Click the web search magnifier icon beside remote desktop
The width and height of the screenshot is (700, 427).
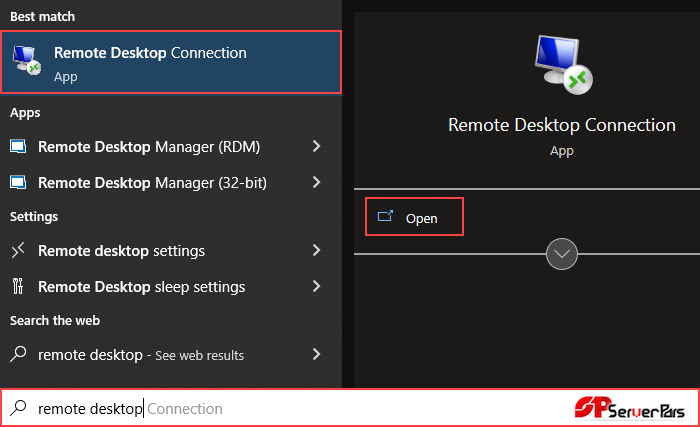(x=18, y=354)
